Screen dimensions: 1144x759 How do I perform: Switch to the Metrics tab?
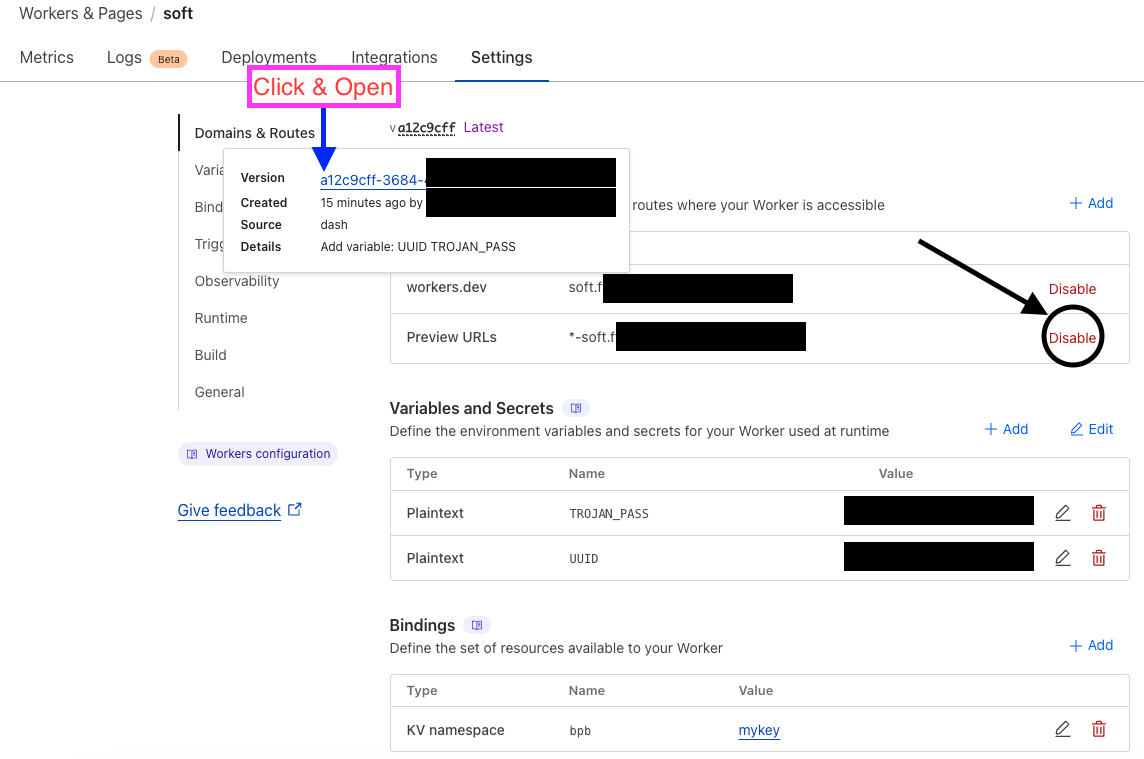[x=46, y=57]
